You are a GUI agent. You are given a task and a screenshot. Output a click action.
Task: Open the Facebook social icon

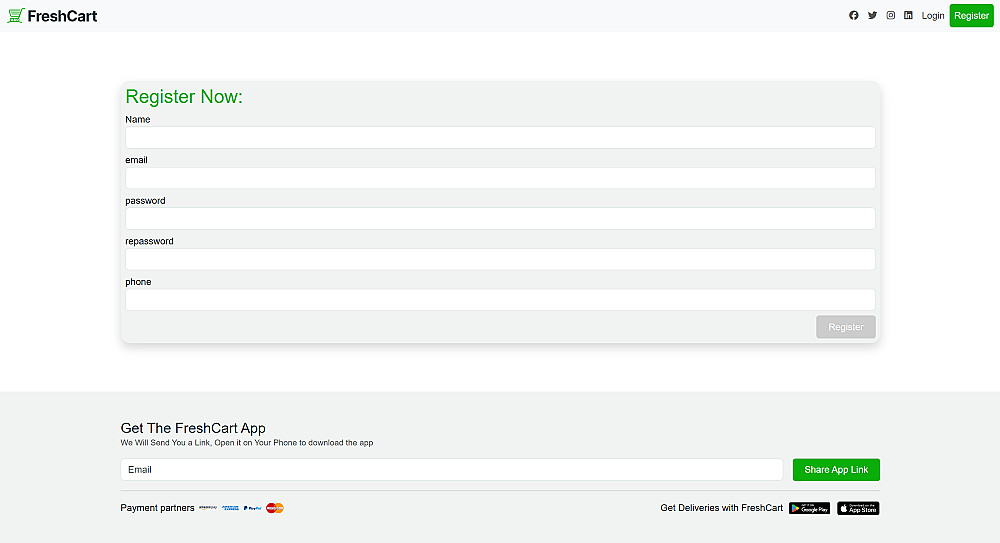pos(853,15)
